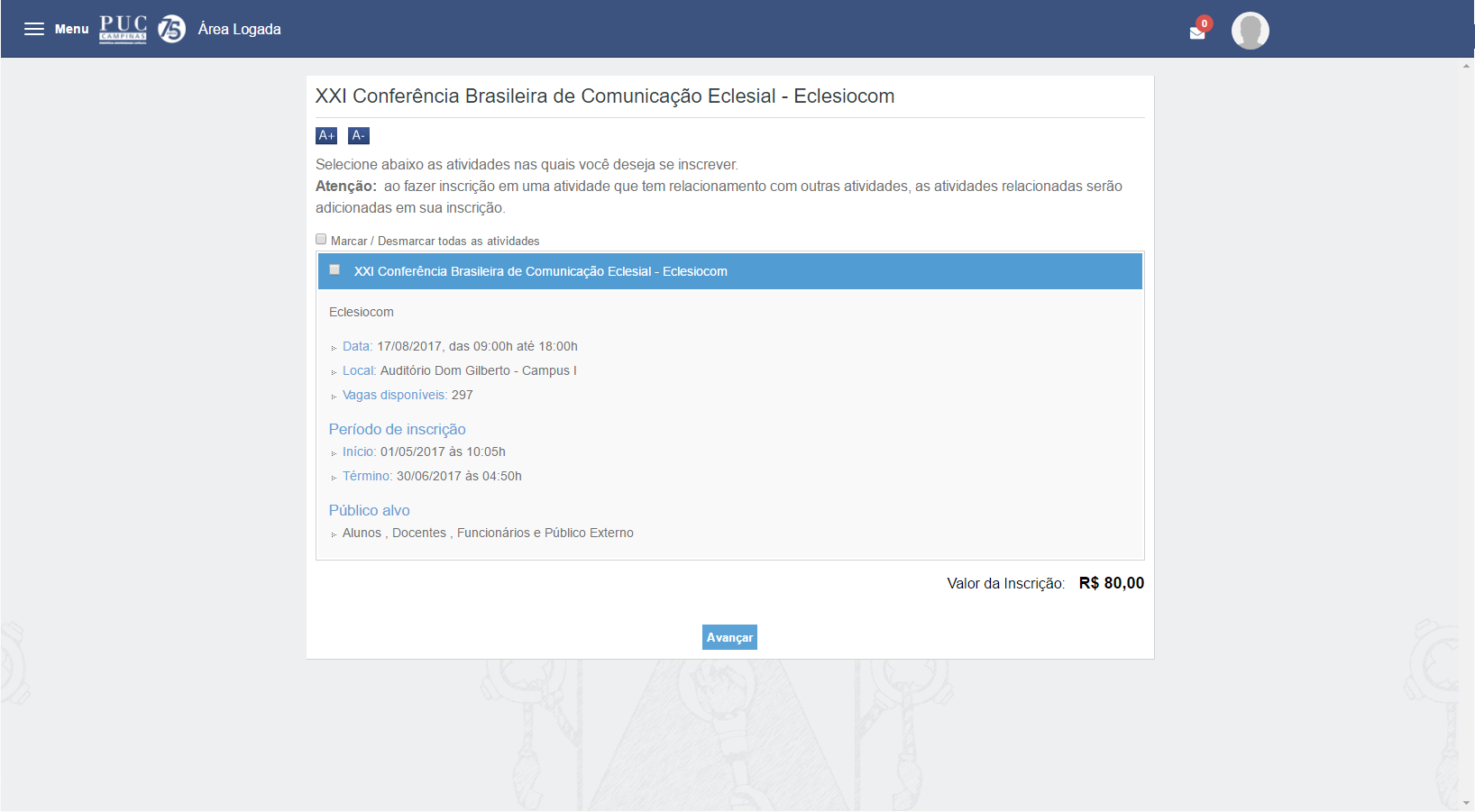Click the Eclesiocom description text
Viewport: 1475px width, 812px height.
click(x=361, y=312)
